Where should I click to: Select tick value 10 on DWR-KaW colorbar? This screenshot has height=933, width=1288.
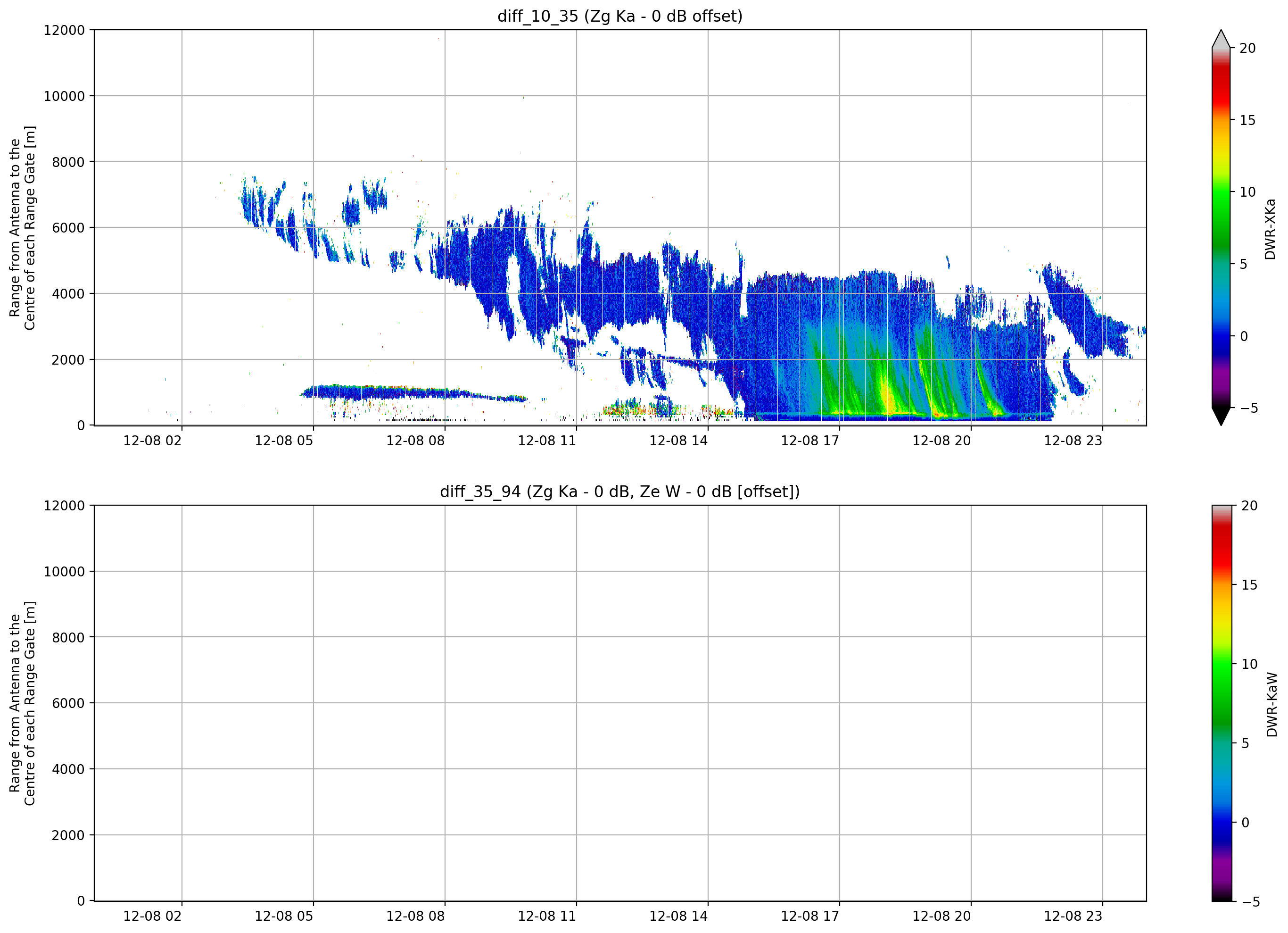click(1249, 664)
